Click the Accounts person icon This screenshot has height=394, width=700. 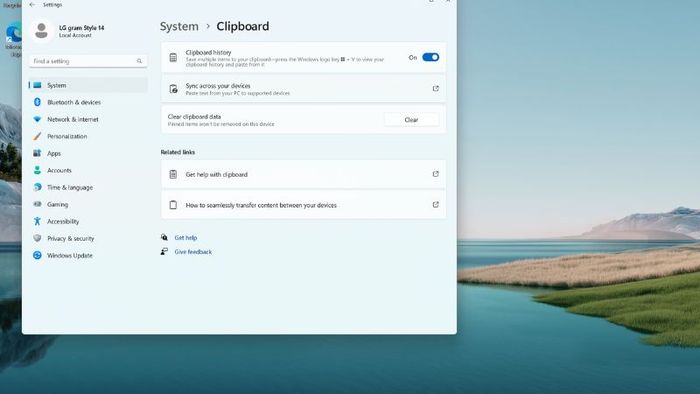point(37,170)
